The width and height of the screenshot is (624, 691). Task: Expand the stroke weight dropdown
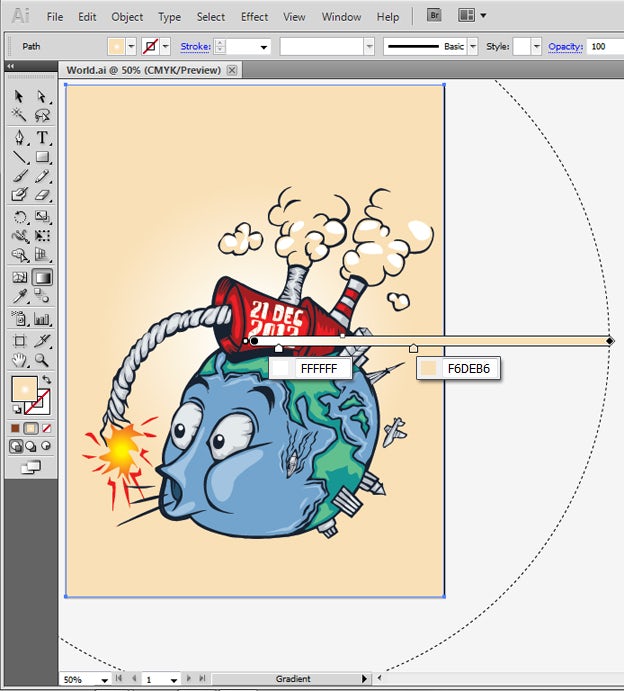(x=264, y=47)
